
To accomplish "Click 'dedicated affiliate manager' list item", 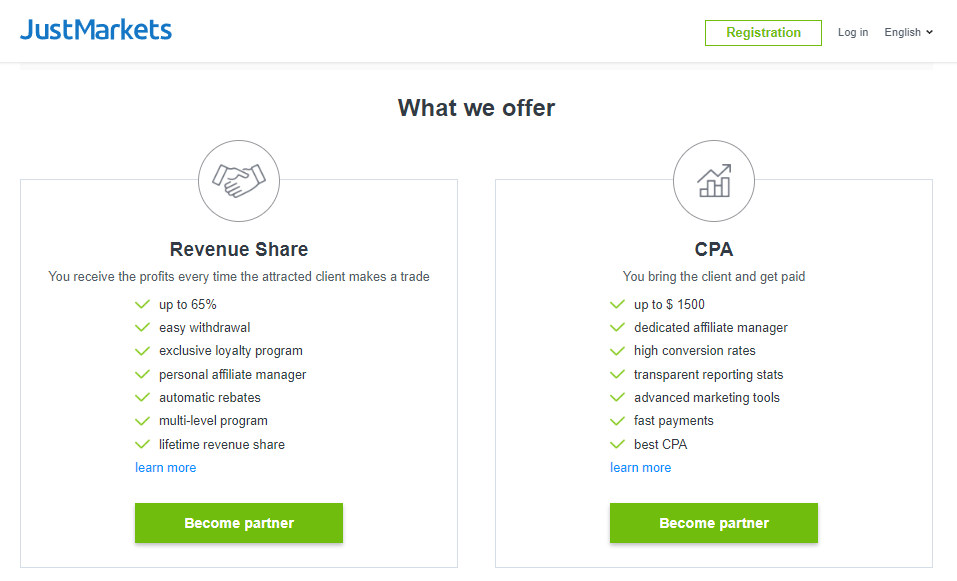I will [710, 328].
